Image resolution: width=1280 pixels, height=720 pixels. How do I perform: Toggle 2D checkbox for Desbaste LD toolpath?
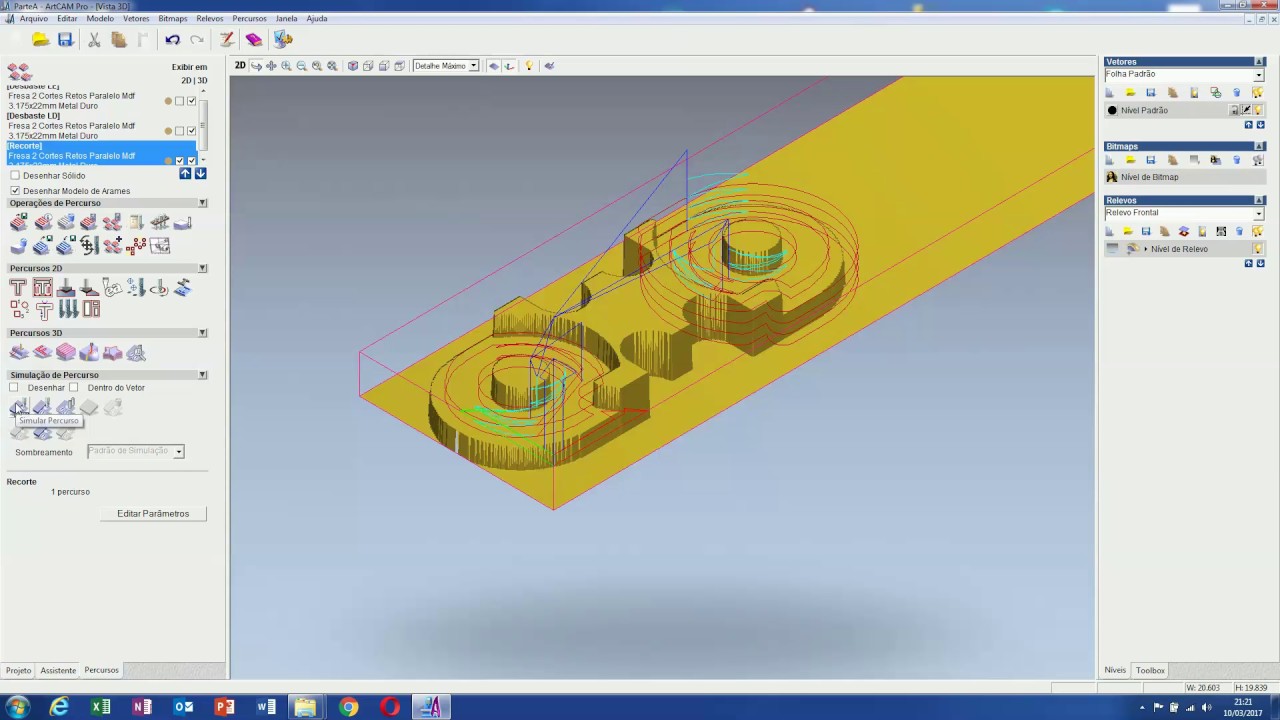(180, 131)
